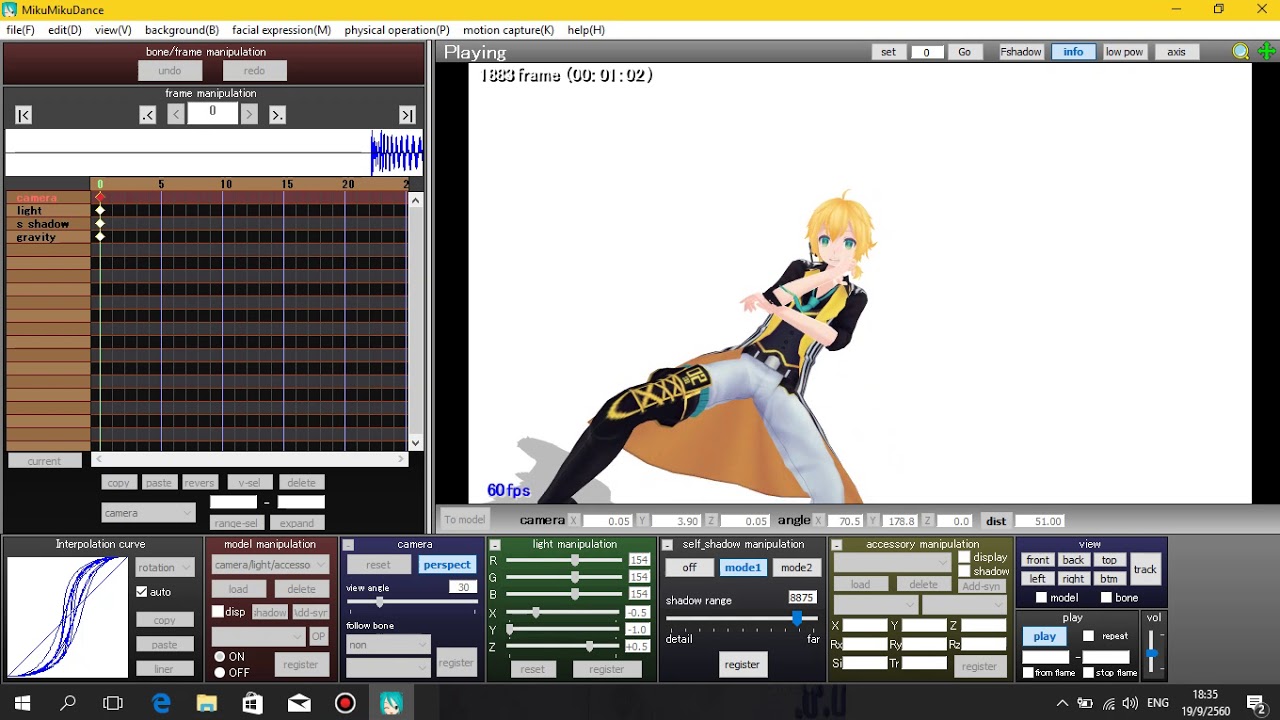Screen dimensions: 1280x720
Task: Click MikuMikuDance taskbar icon
Action: pos(391,703)
